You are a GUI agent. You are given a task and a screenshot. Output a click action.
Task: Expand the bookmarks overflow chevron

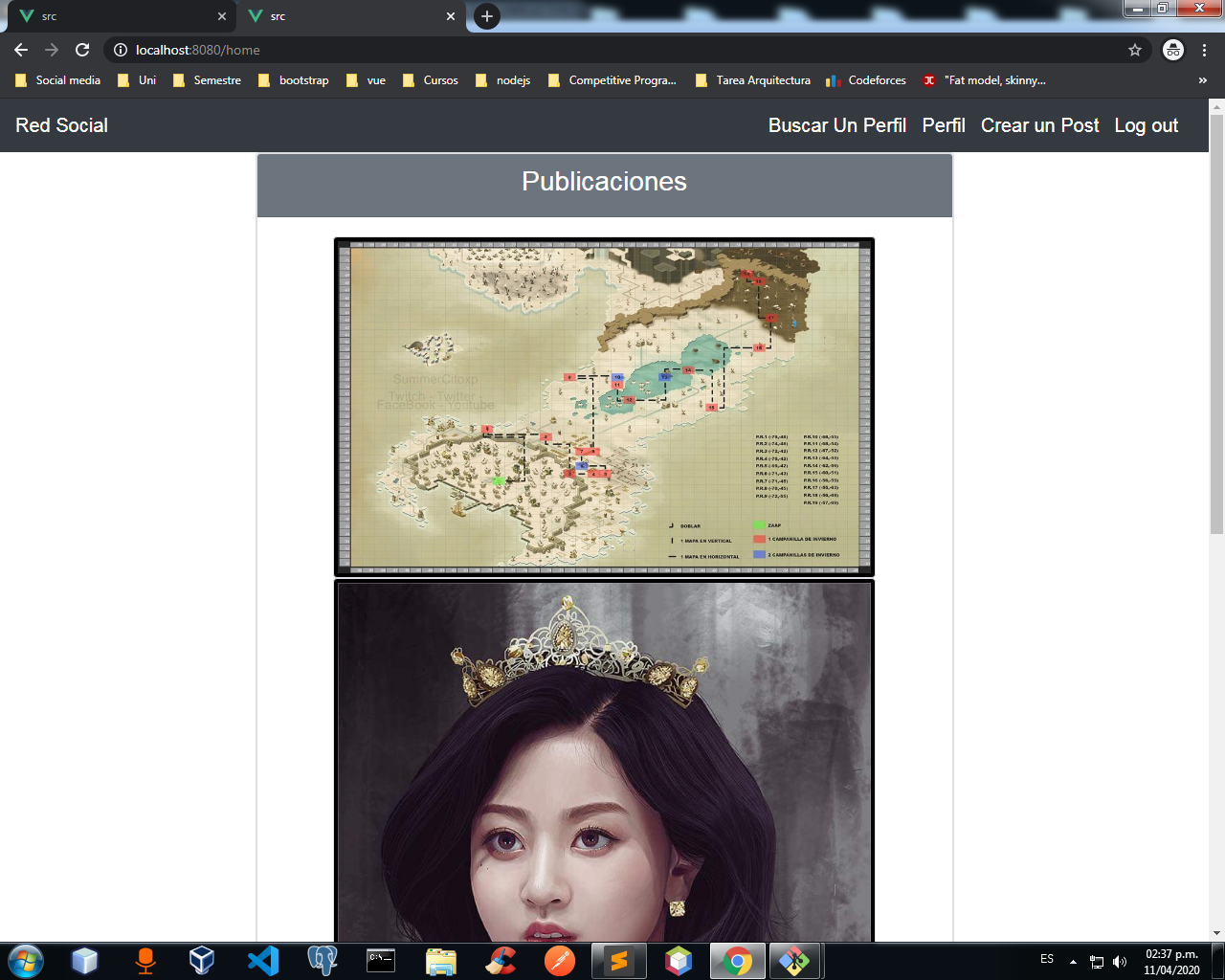[1203, 80]
